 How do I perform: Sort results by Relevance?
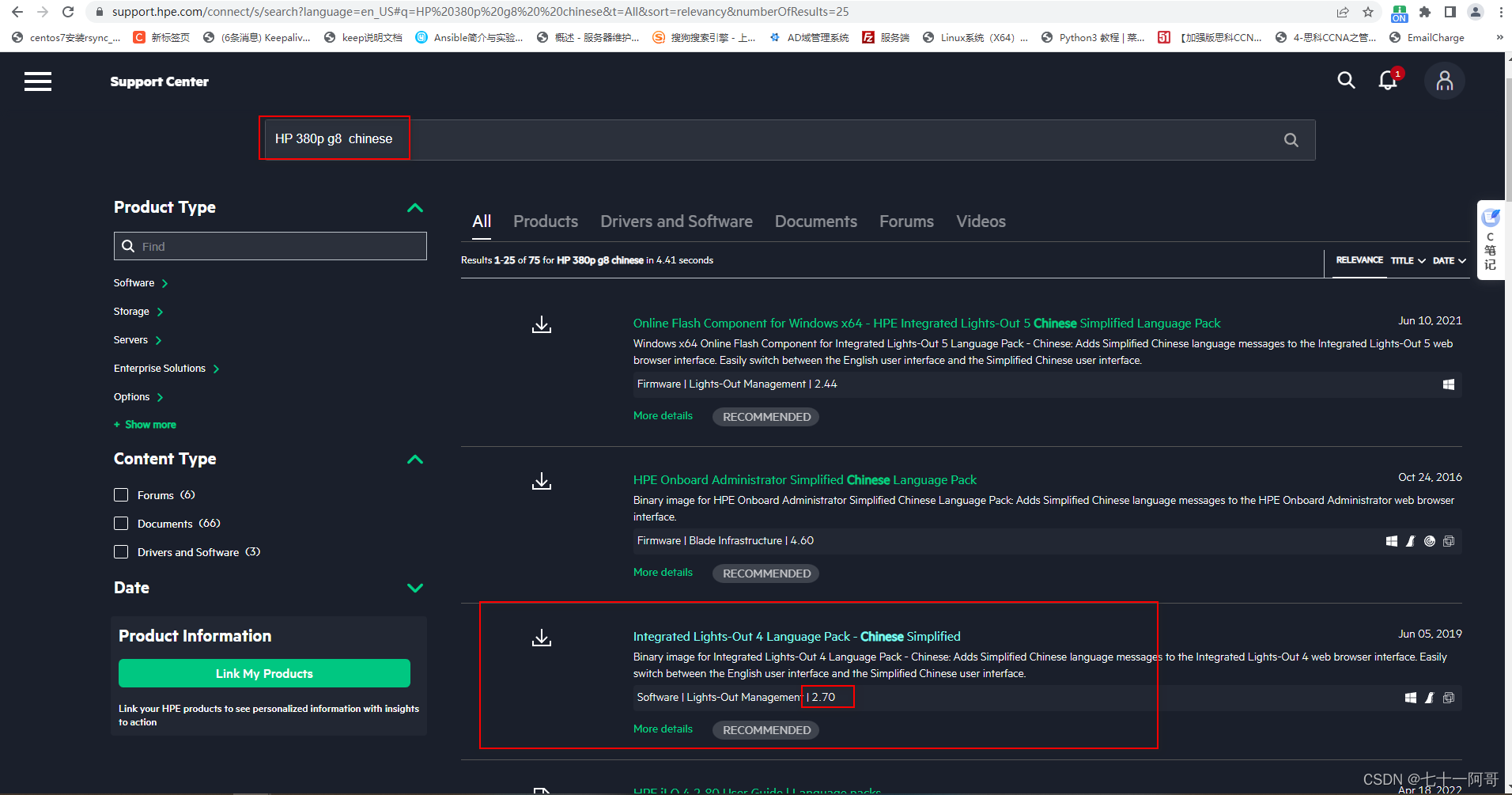click(x=1359, y=260)
